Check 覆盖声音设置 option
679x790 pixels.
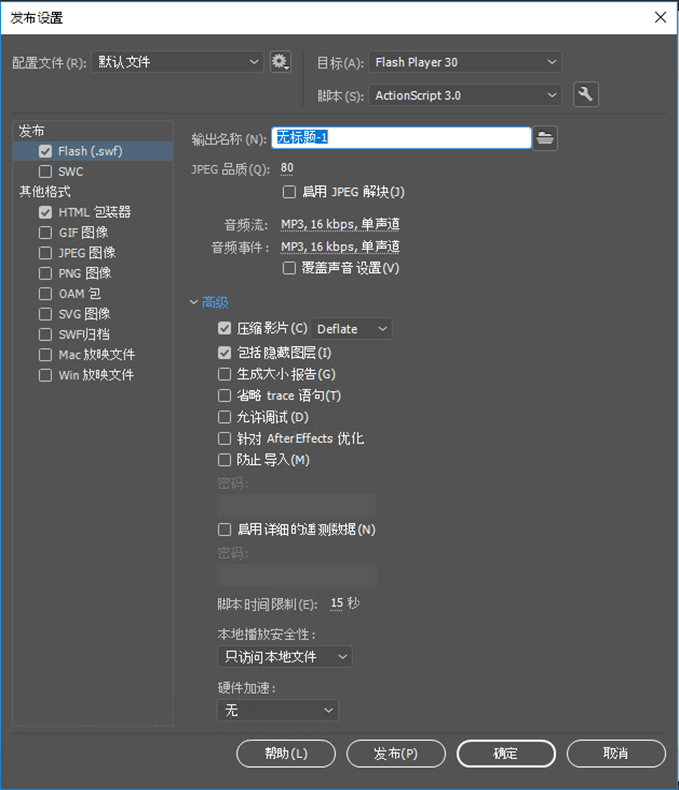pyautogui.click(x=289, y=268)
